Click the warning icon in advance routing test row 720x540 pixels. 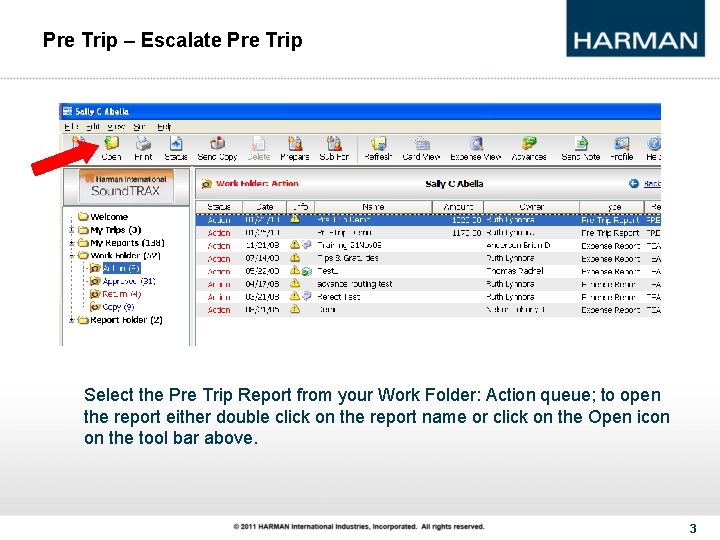(295, 283)
